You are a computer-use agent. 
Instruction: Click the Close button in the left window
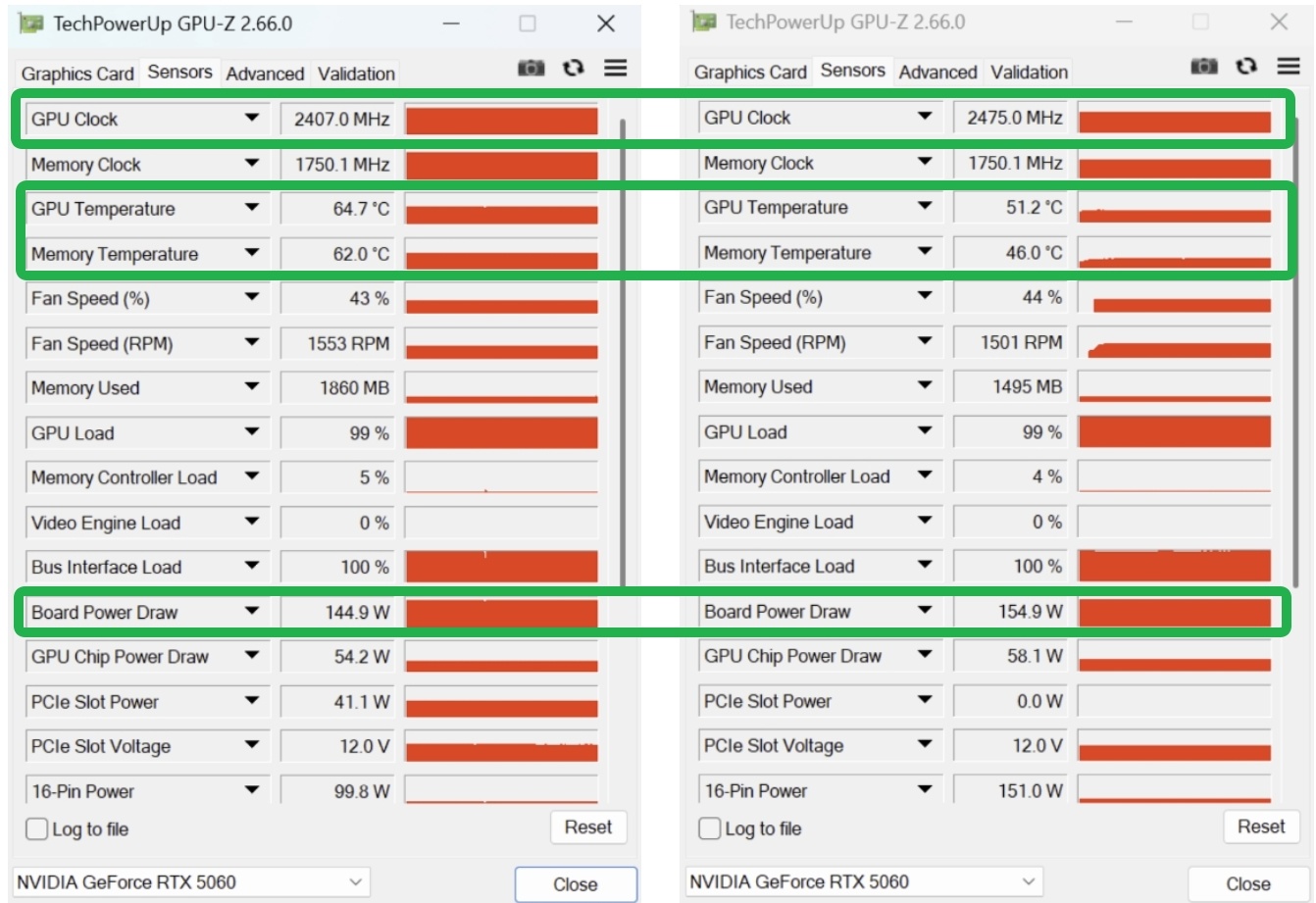tap(576, 884)
